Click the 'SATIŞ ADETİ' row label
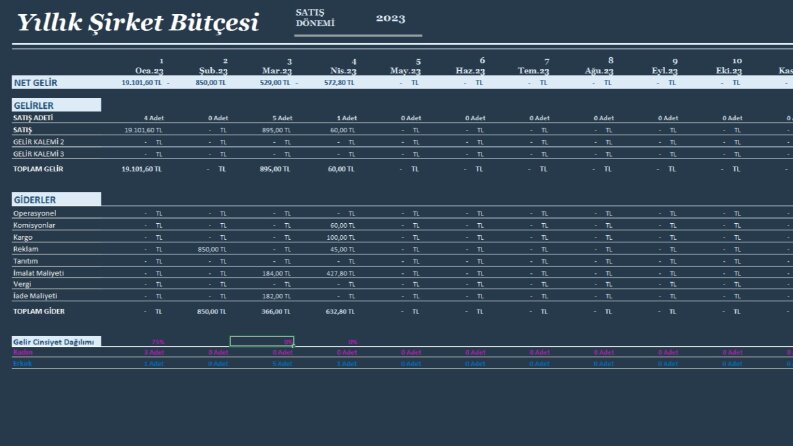 (x=33, y=118)
